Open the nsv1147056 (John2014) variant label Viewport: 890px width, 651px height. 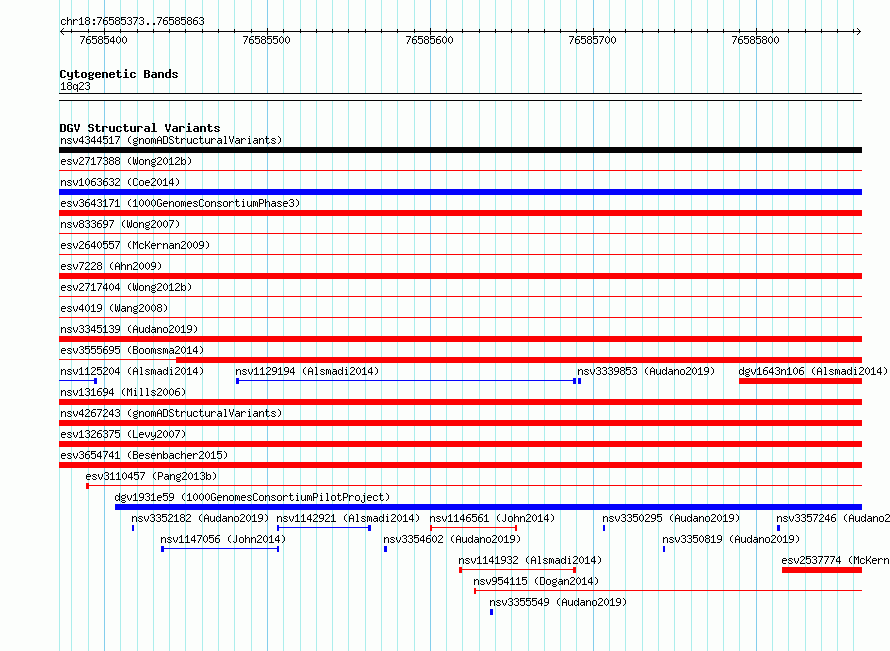(222, 539)
